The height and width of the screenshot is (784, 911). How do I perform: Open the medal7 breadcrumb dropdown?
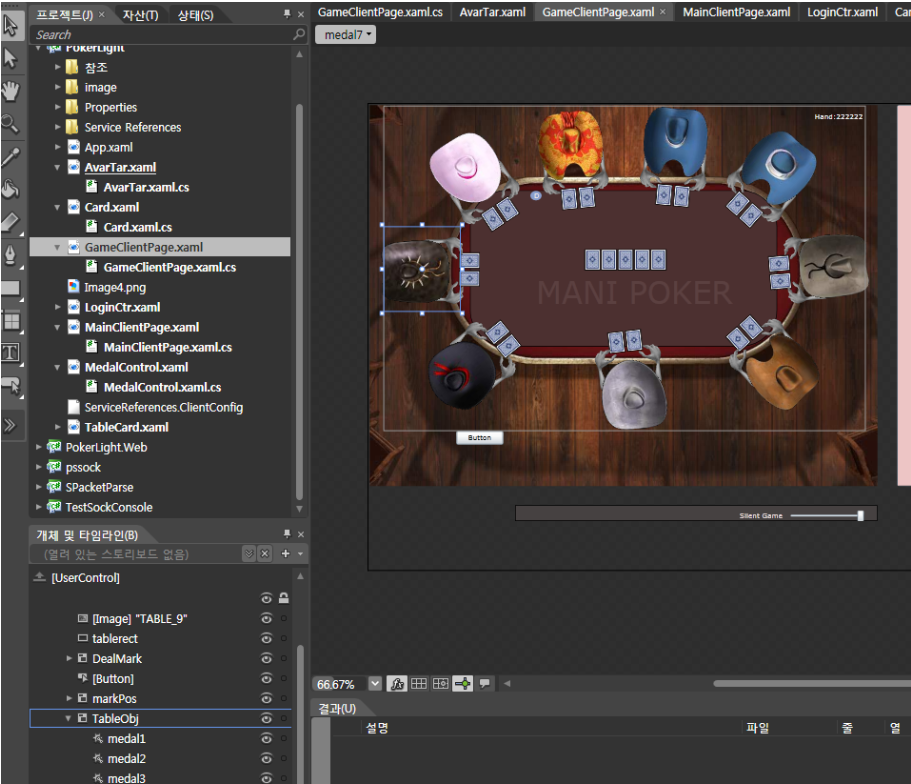346,35
